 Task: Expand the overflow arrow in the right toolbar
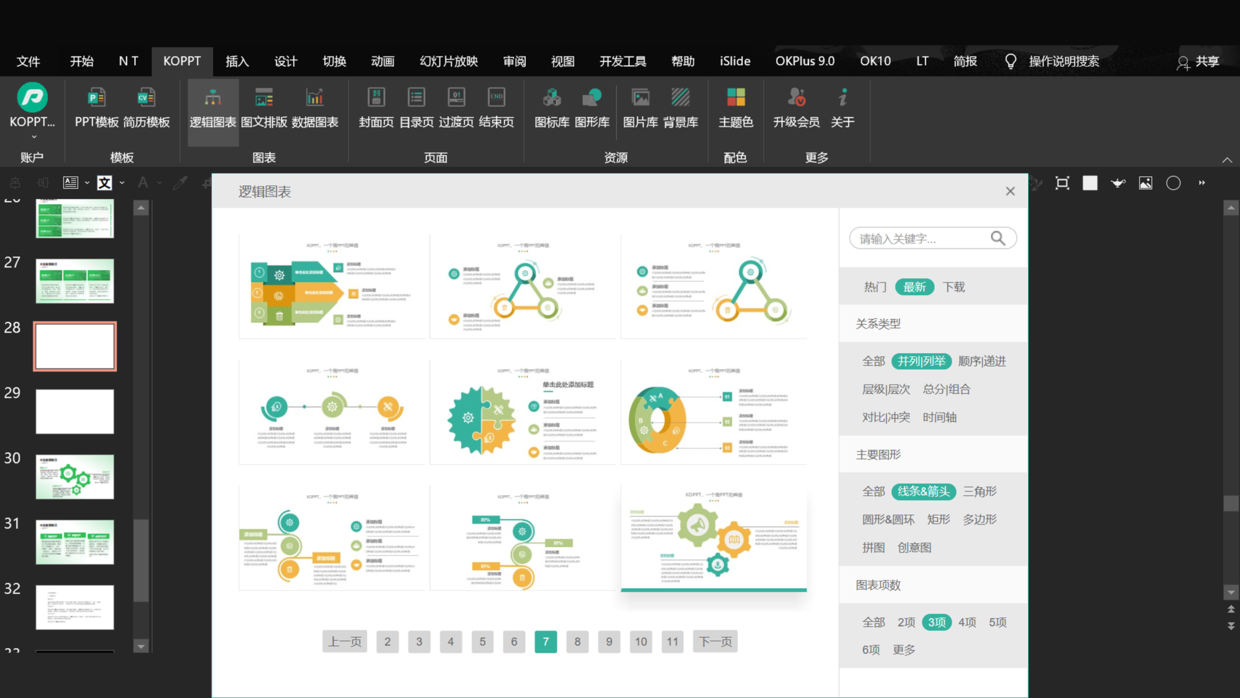tap(1202, 183)
